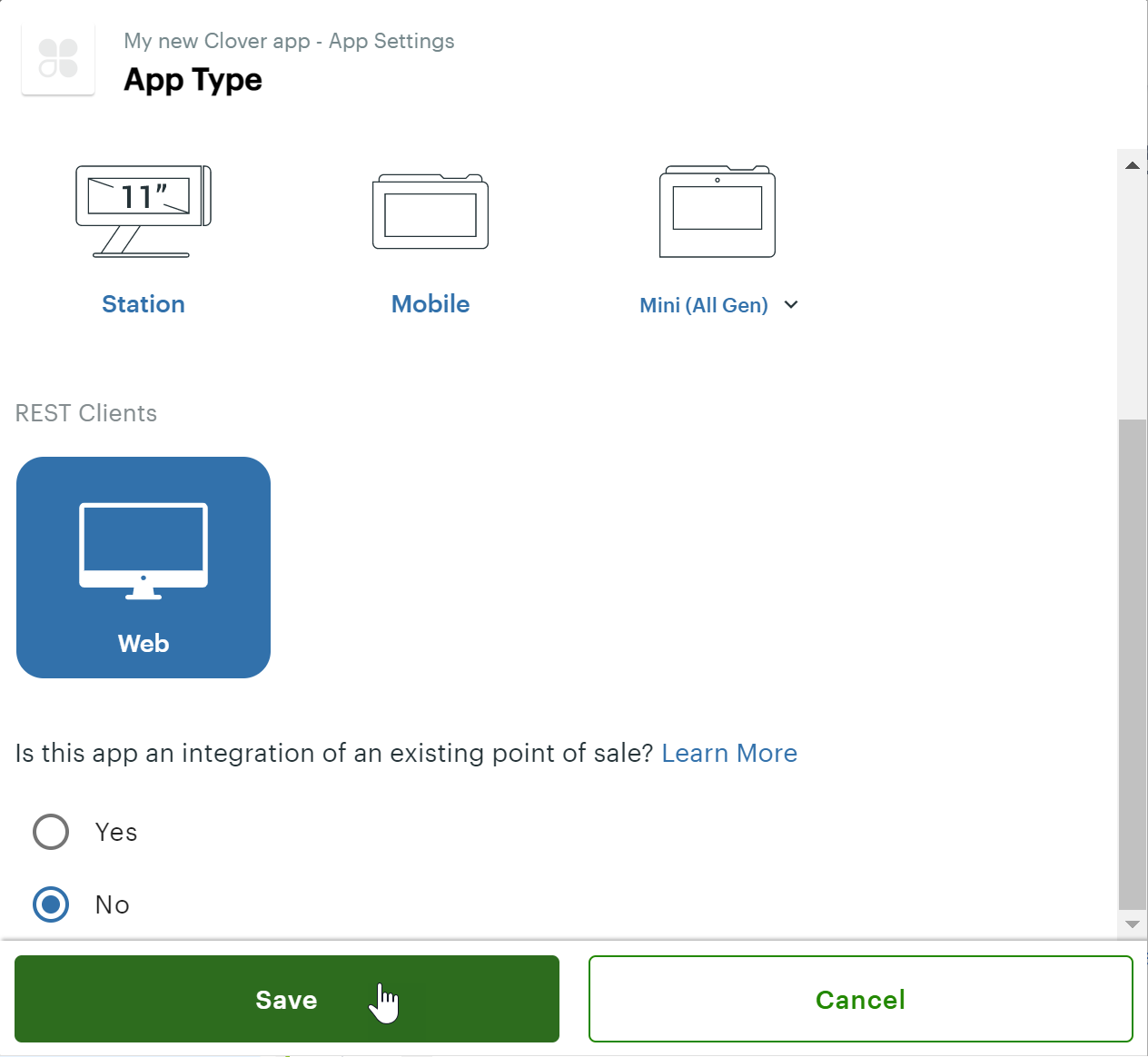
Task: Click the Clover app logo icon
Action: click(58, 58)
